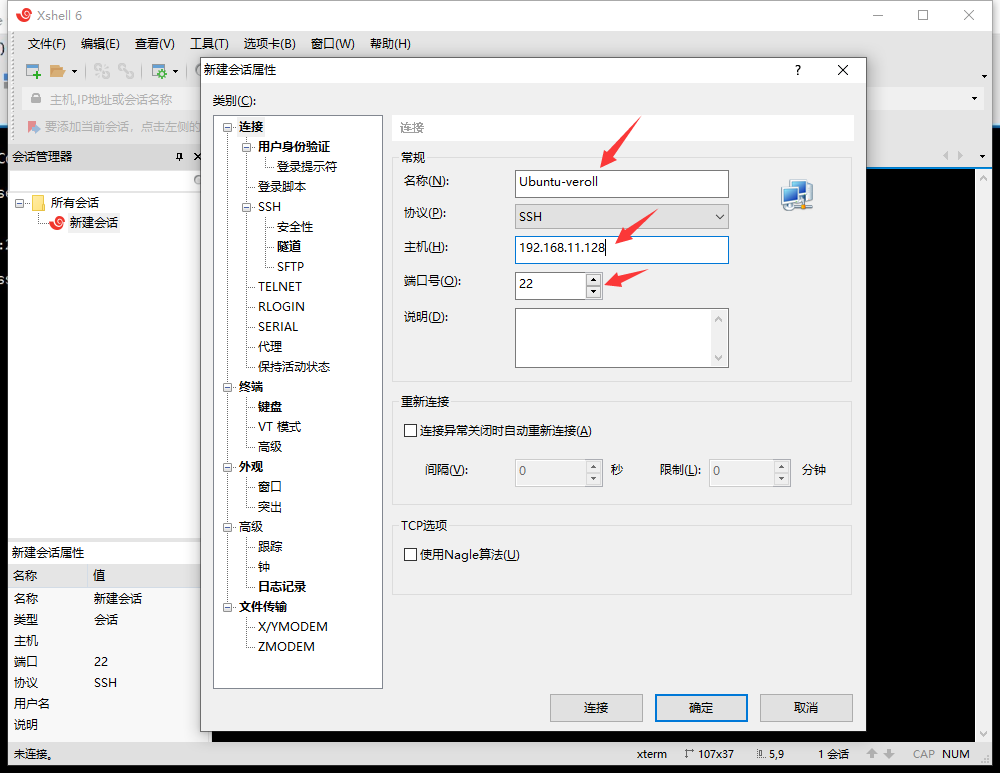Select 安全性 under SSH
Screen dimensions: 1000x773
(295, 227)
